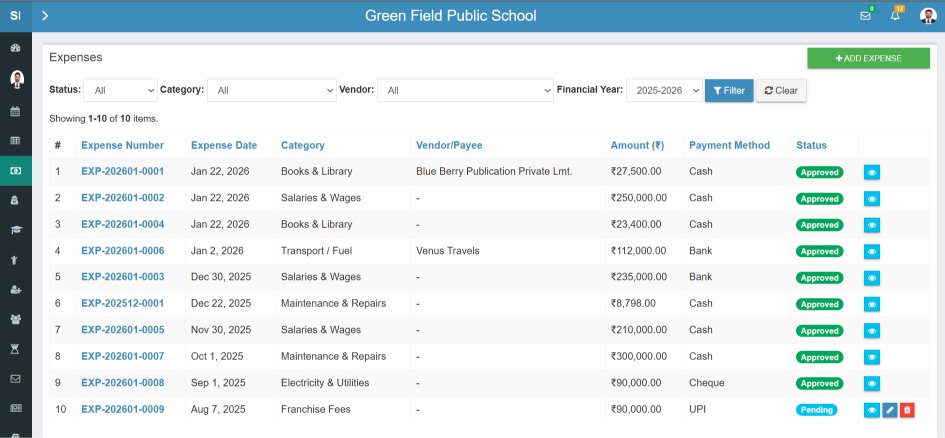Image resolution: width=945 pixels, height=438 pixels.
Task: Click the Pending status badge
Action: (817, 410)
